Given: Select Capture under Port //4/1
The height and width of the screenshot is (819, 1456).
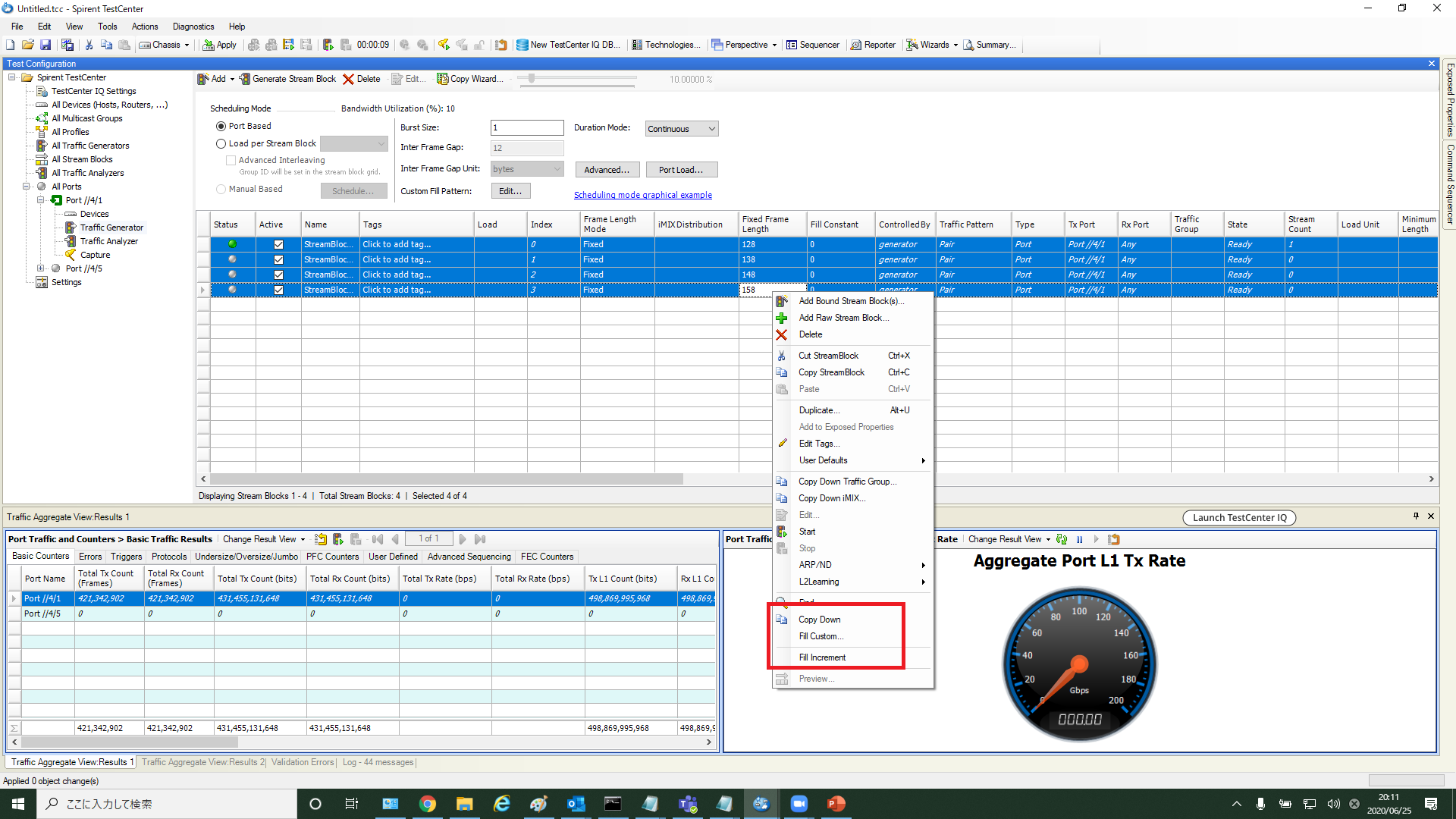Looking at the screenshot, I should (95, 255).
